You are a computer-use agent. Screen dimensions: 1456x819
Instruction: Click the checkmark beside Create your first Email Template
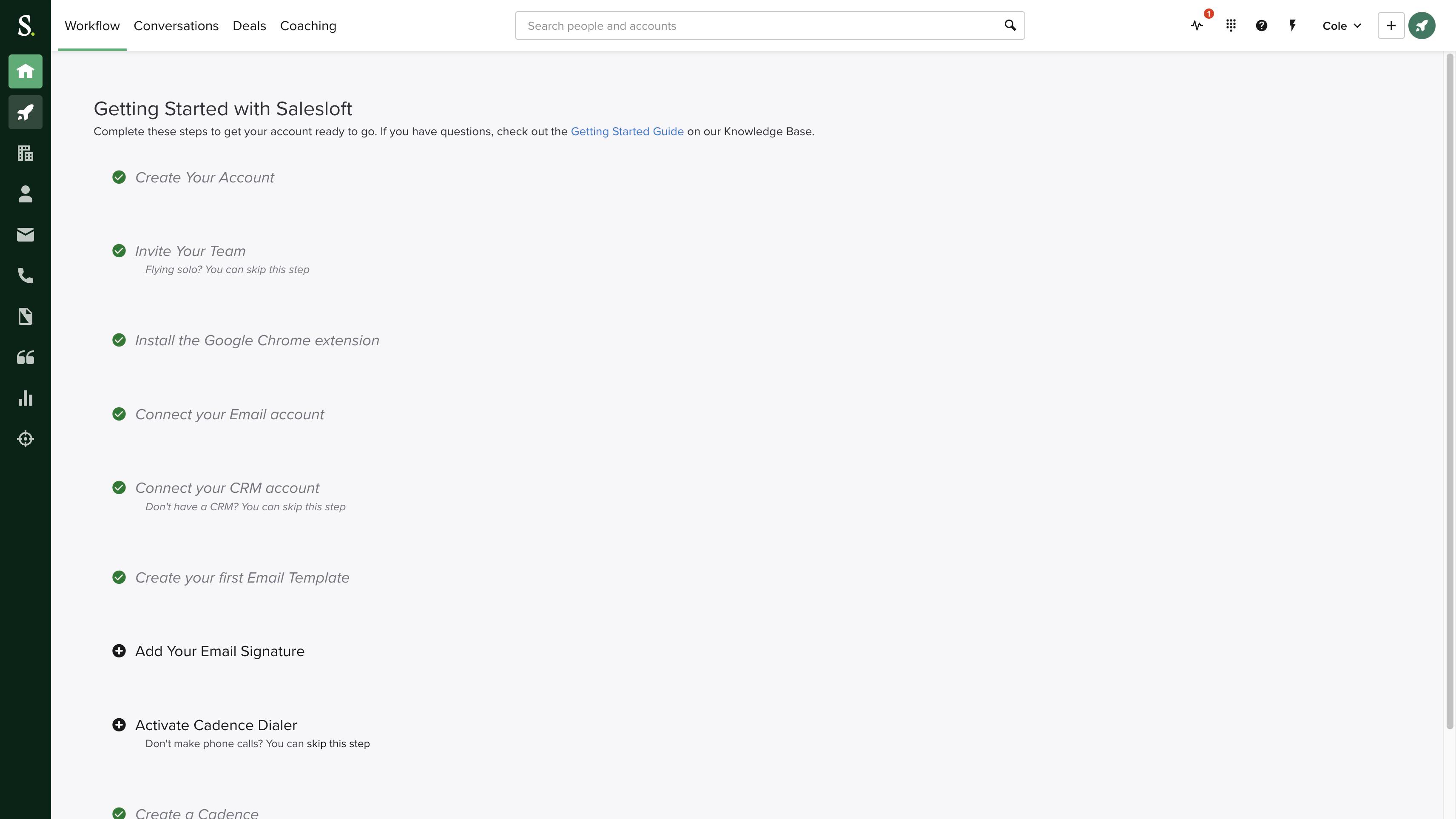(x=119, y=577)
